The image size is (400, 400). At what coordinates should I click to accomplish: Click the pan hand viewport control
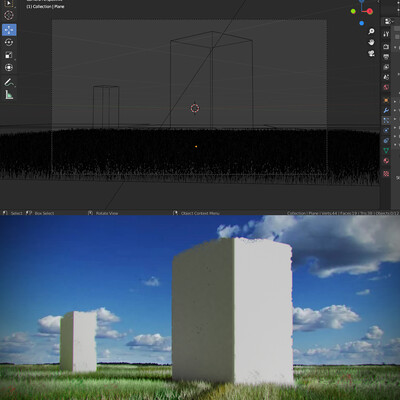click(x=371, y=42)
